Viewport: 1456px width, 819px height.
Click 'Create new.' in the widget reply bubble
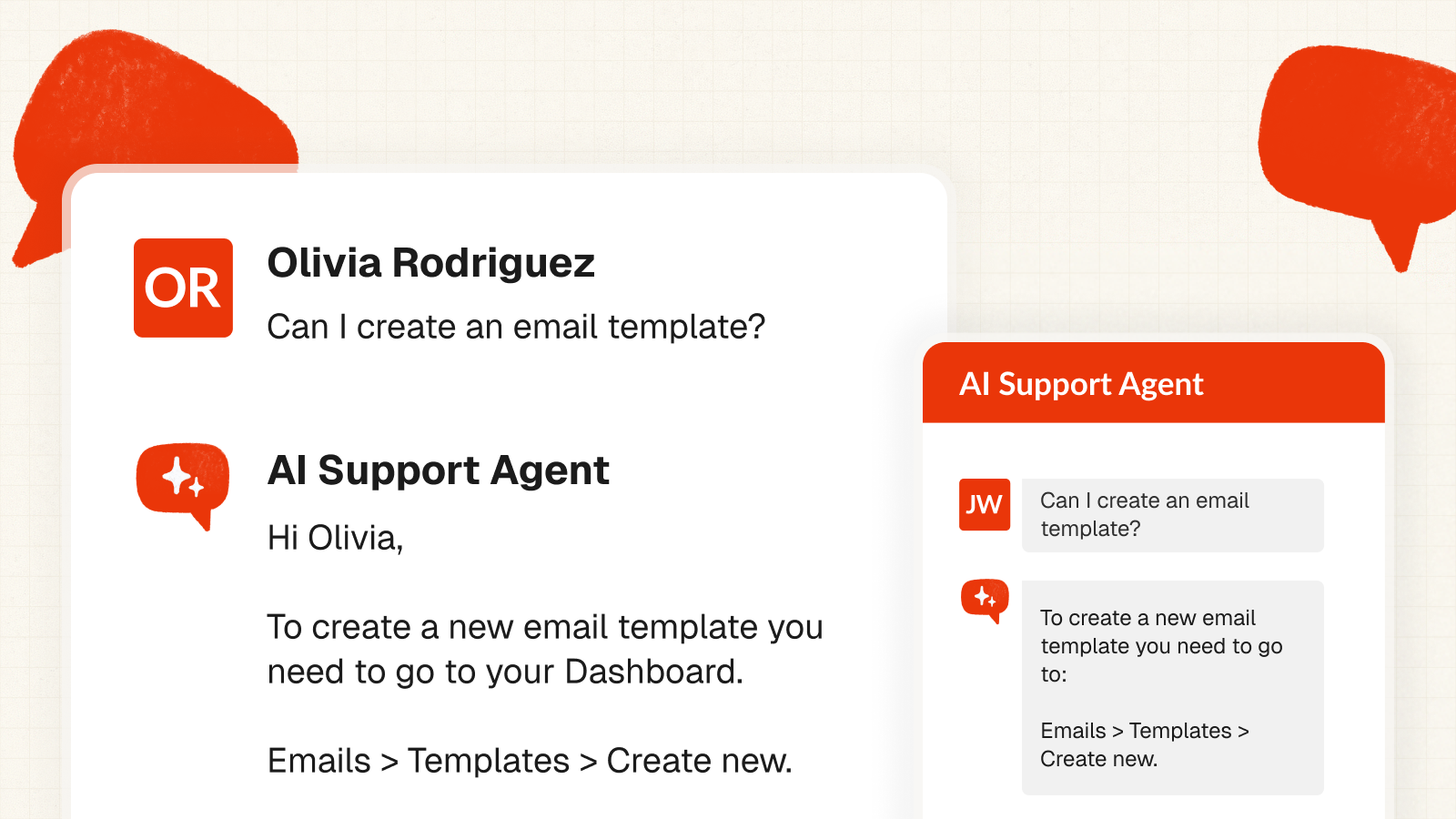click(x=1099, y=759)
